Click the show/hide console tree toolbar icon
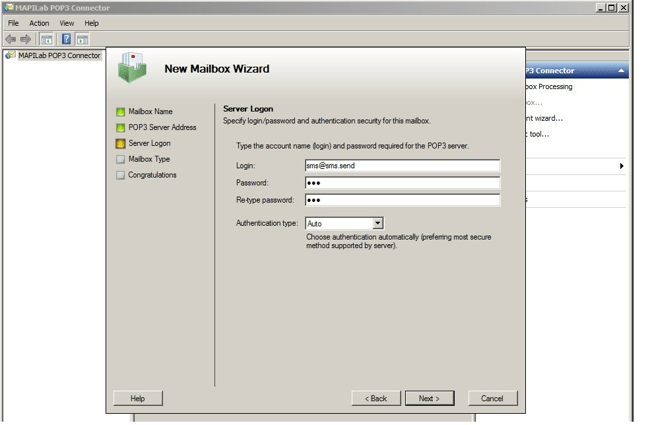The image size is (650, 425). (46, 40)
